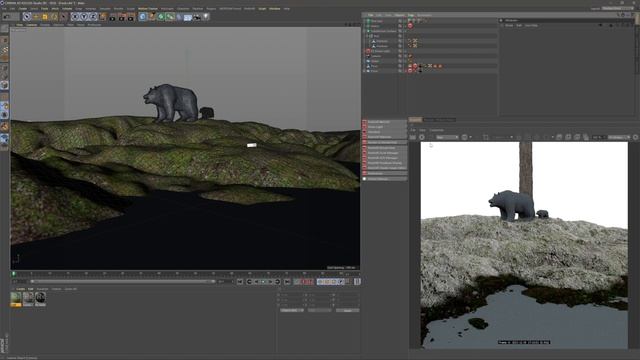640x360 pixels.
Task: Open RenderView Customize menu
Action: (437, 130)
